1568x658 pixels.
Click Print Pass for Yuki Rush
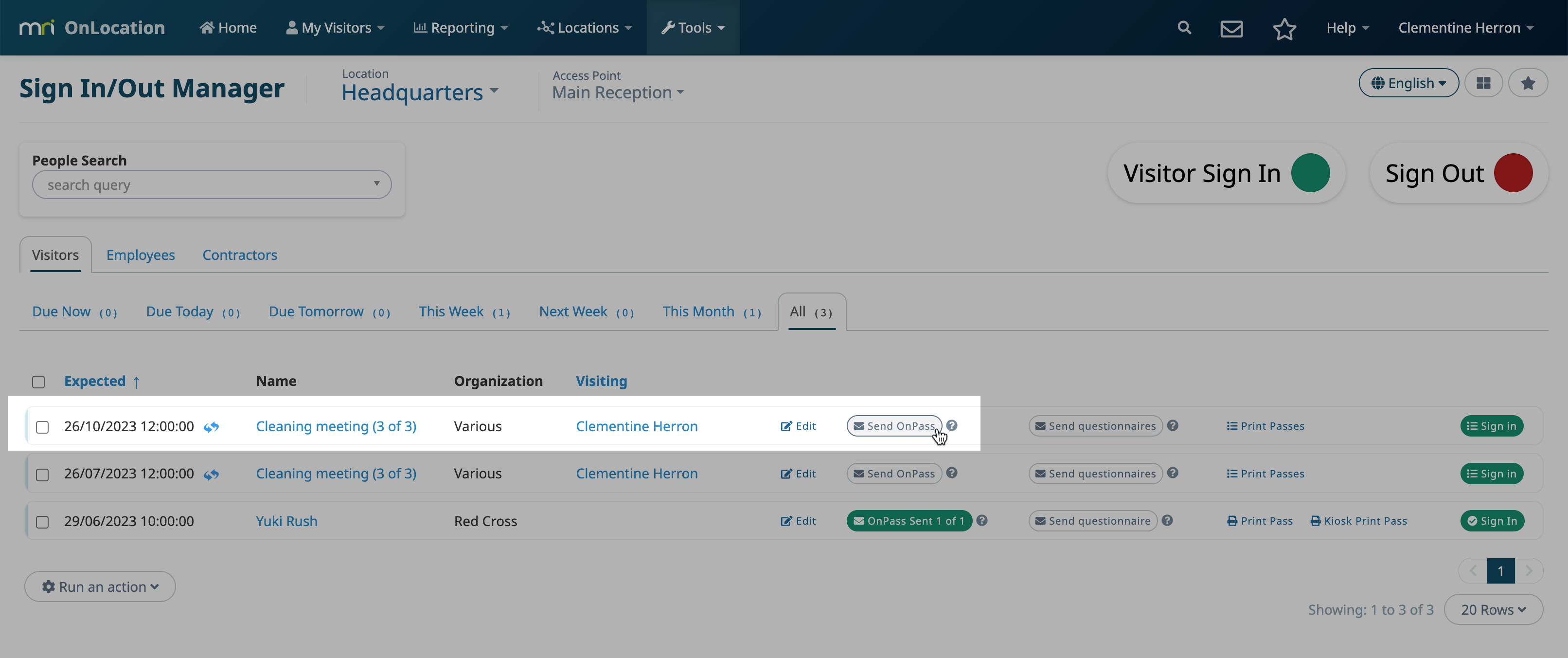coord(1259,521)
